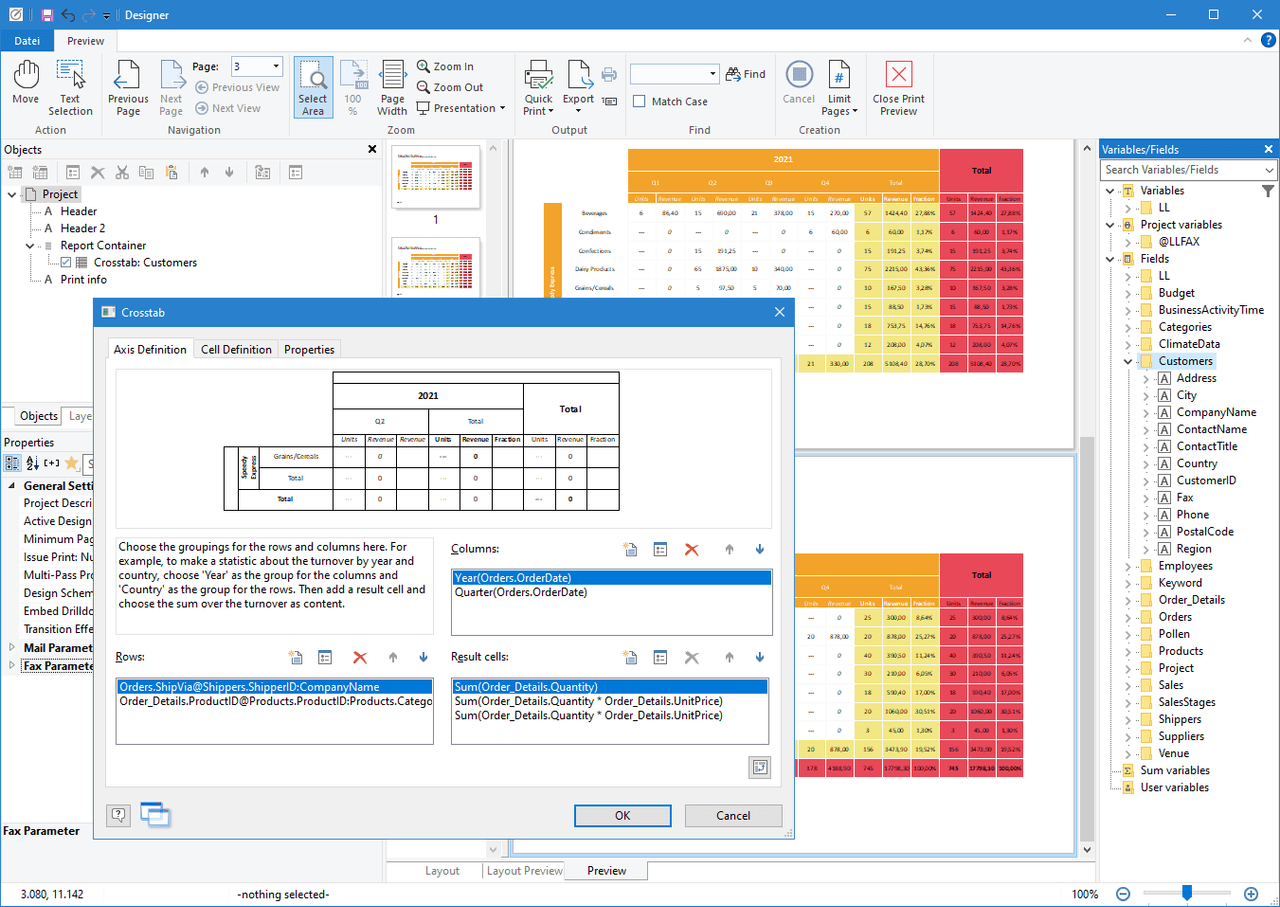
Task: Insert a new result cell
Action: coord(630,657)
